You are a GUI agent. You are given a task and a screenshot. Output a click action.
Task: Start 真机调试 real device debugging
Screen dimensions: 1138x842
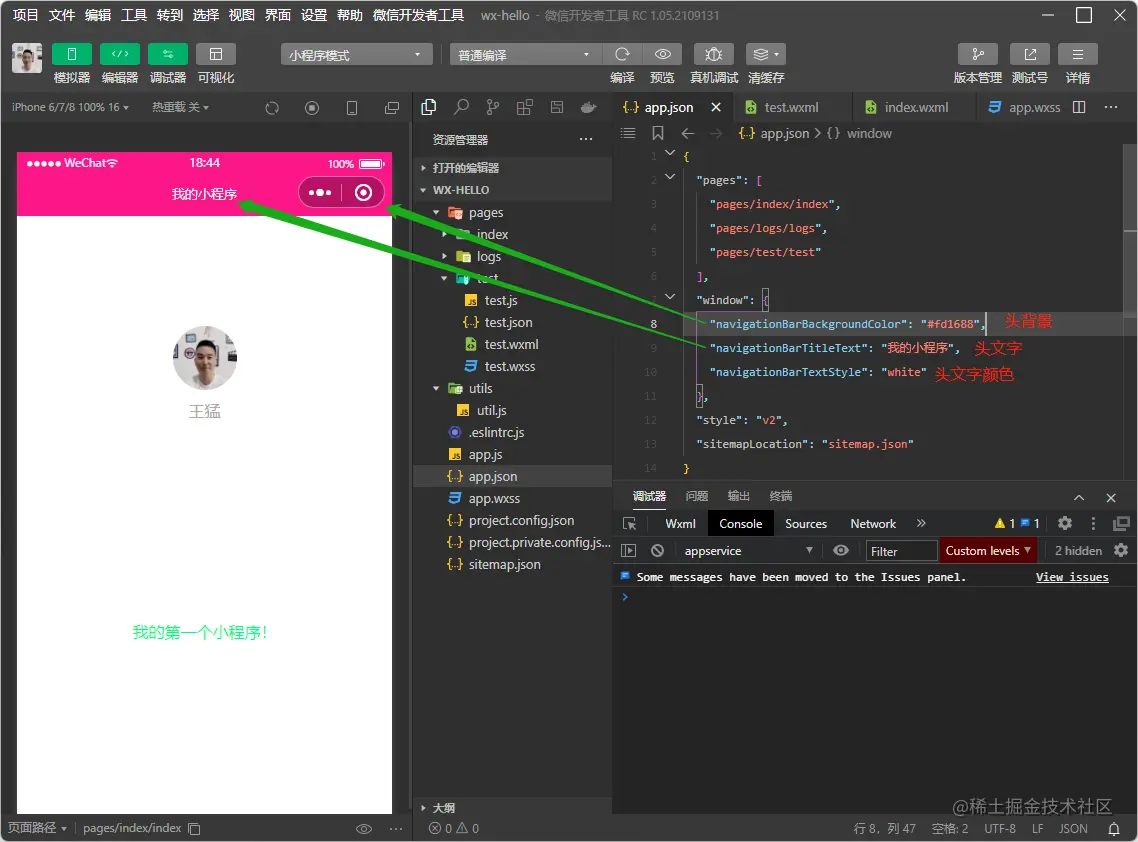coord(713,54)
